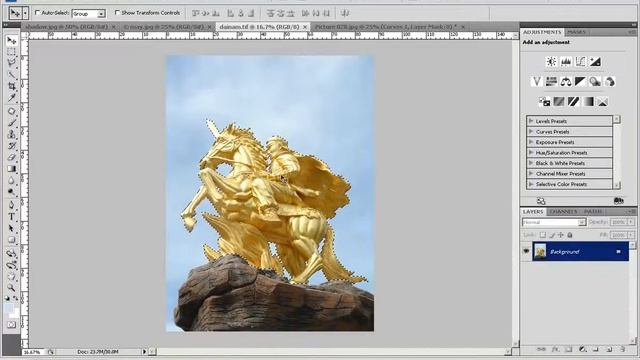Switch to the shadow.jpg document tab

[x=71, y=27]
